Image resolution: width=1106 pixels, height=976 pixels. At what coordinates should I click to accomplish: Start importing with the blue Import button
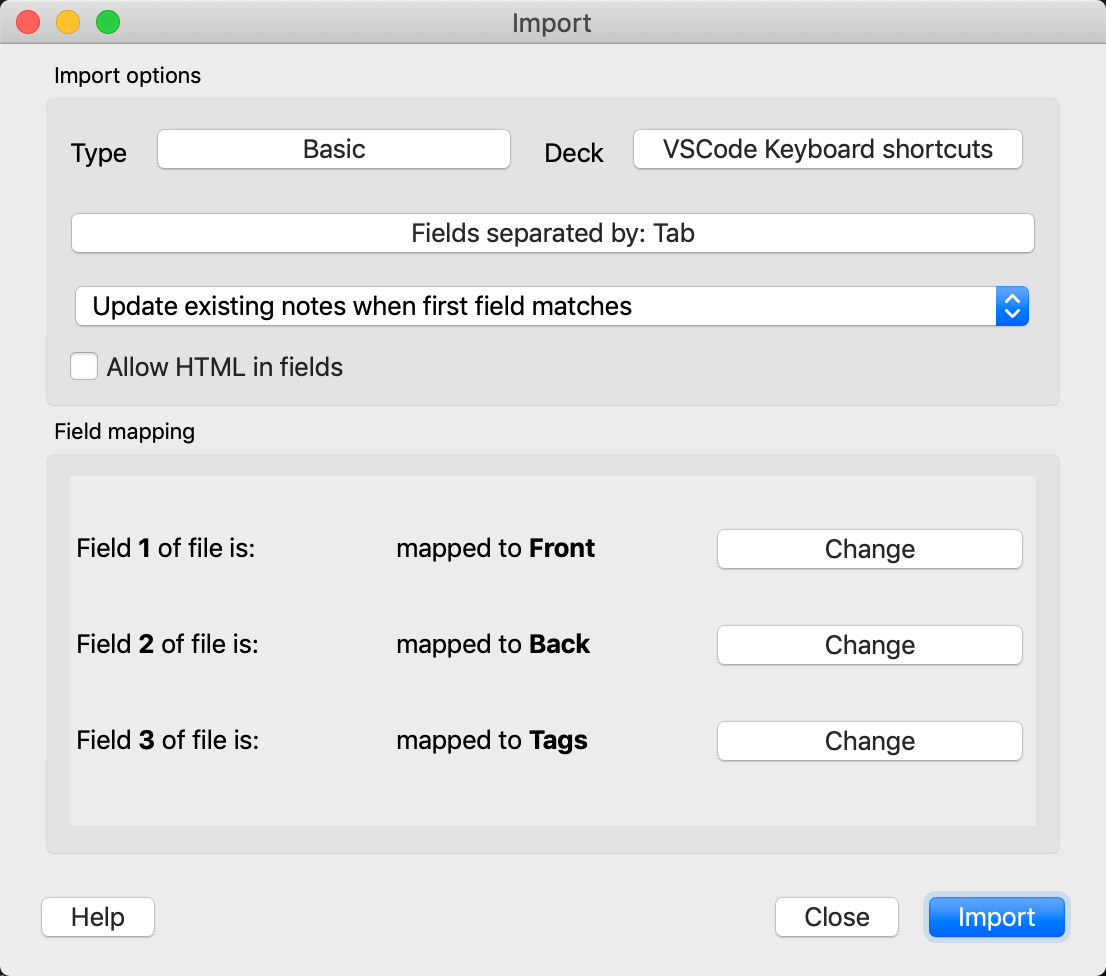pos(996,916)
